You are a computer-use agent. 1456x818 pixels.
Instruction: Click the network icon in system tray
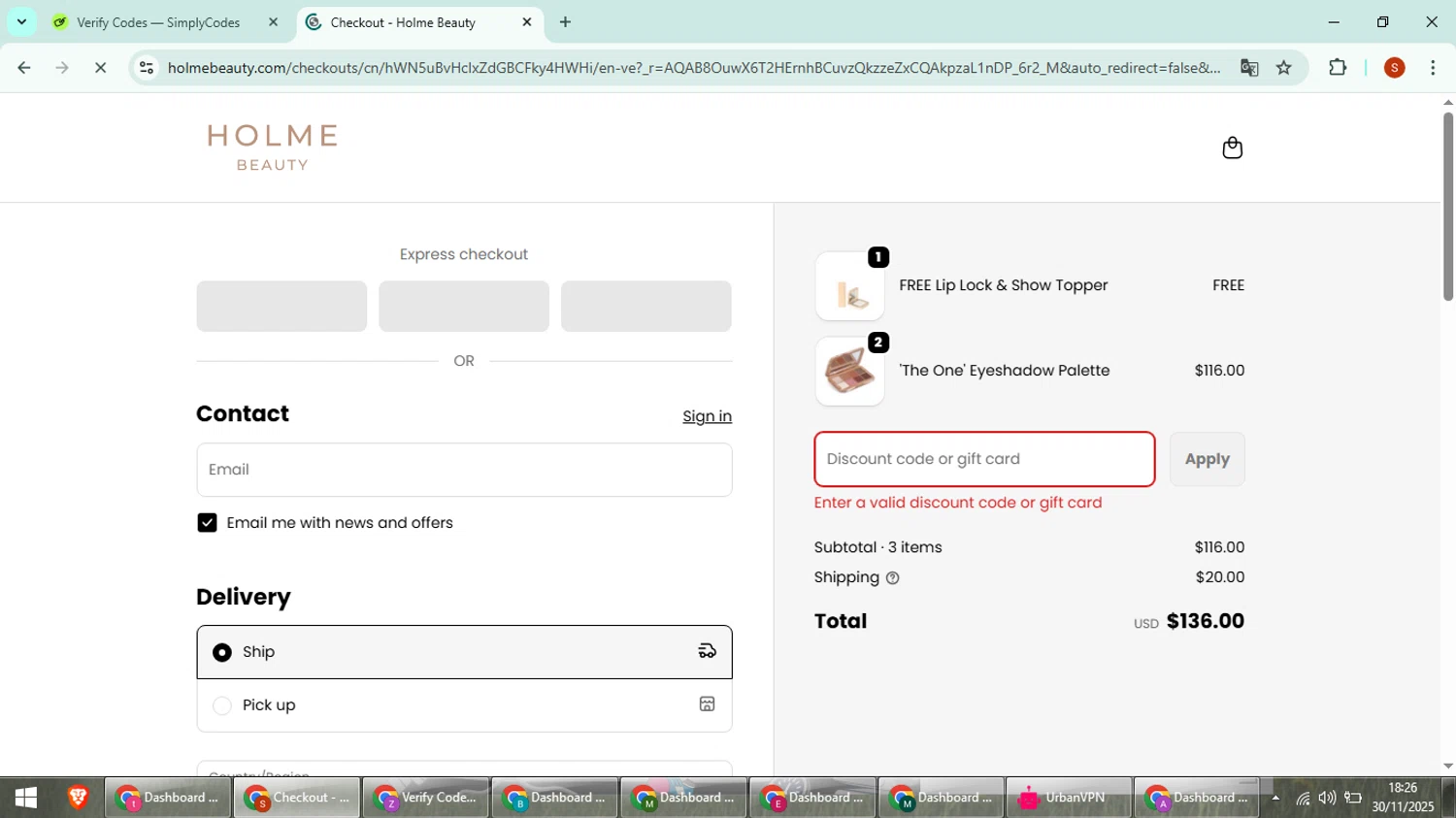tap(1303, 799)
